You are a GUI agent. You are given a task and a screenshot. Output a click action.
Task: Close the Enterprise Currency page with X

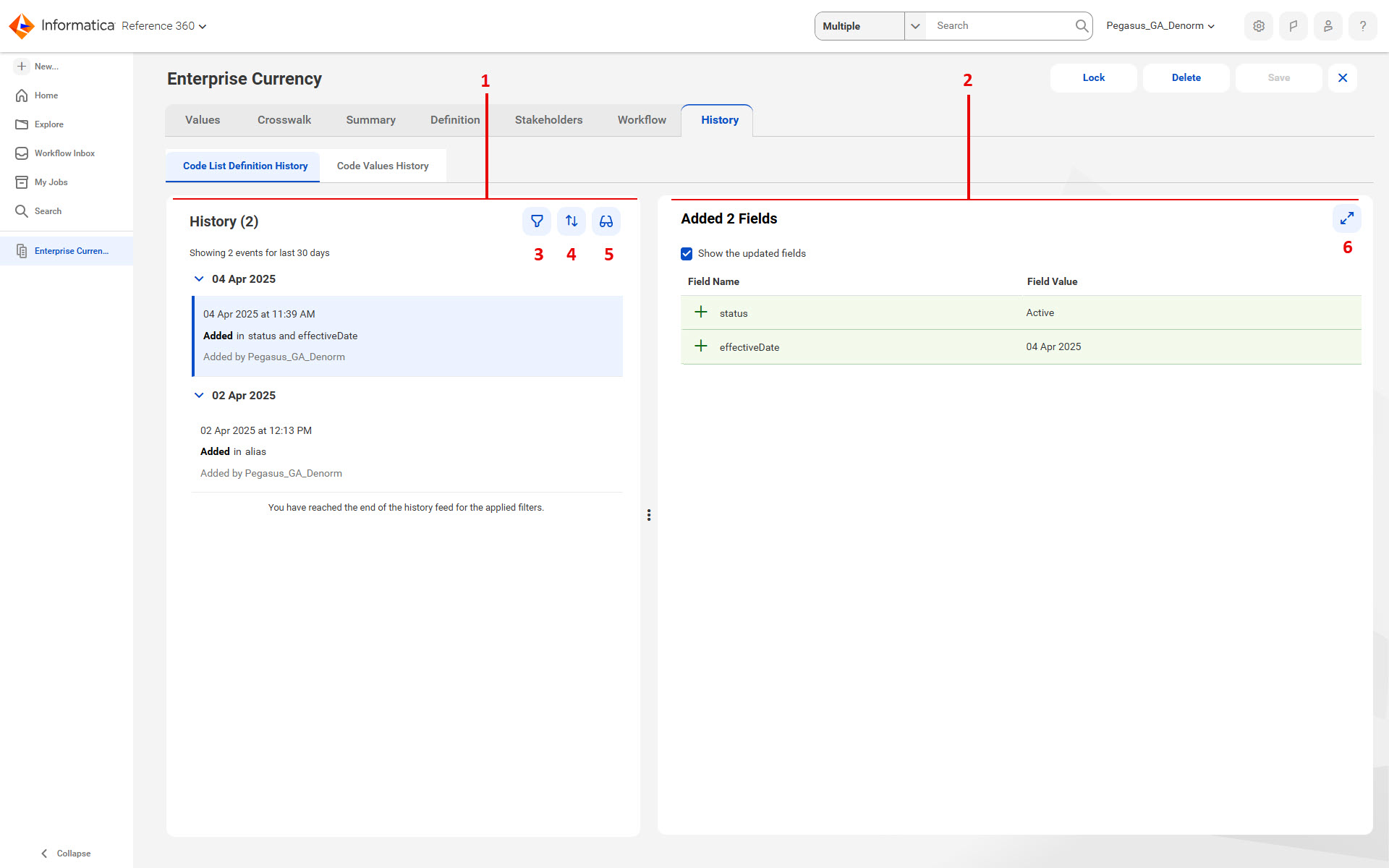point(1343,78)
